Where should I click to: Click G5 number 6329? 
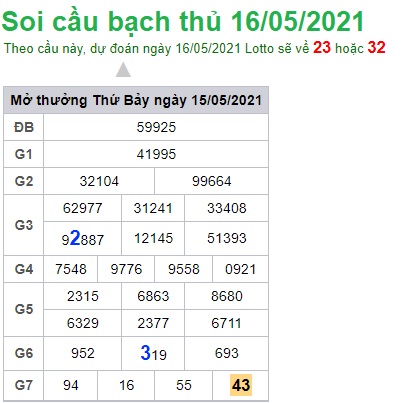tap(83, 323)
